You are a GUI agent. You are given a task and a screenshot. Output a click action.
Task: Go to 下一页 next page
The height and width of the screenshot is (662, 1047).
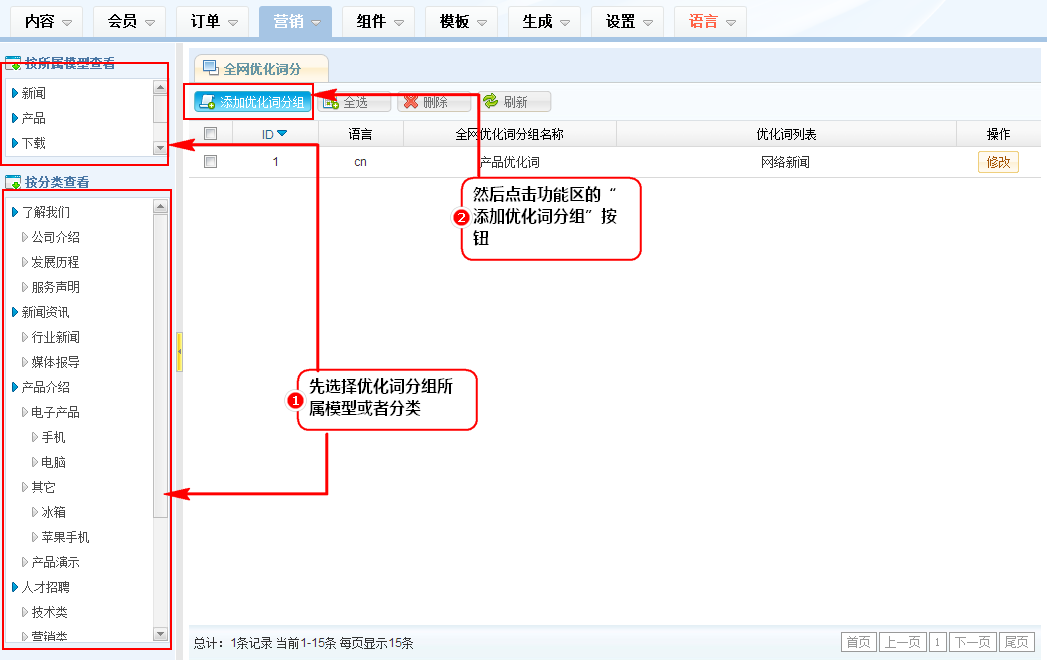pos(972,642)
